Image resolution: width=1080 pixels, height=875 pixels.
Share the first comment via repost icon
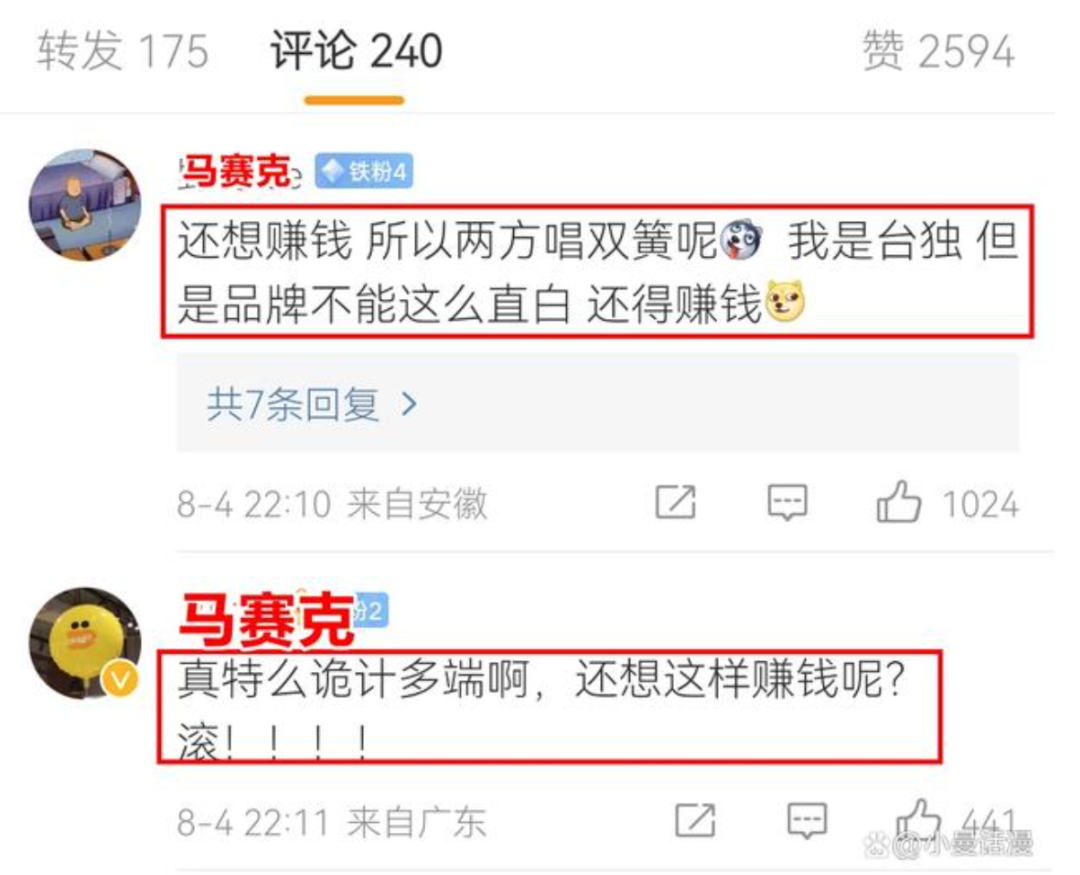675,502
